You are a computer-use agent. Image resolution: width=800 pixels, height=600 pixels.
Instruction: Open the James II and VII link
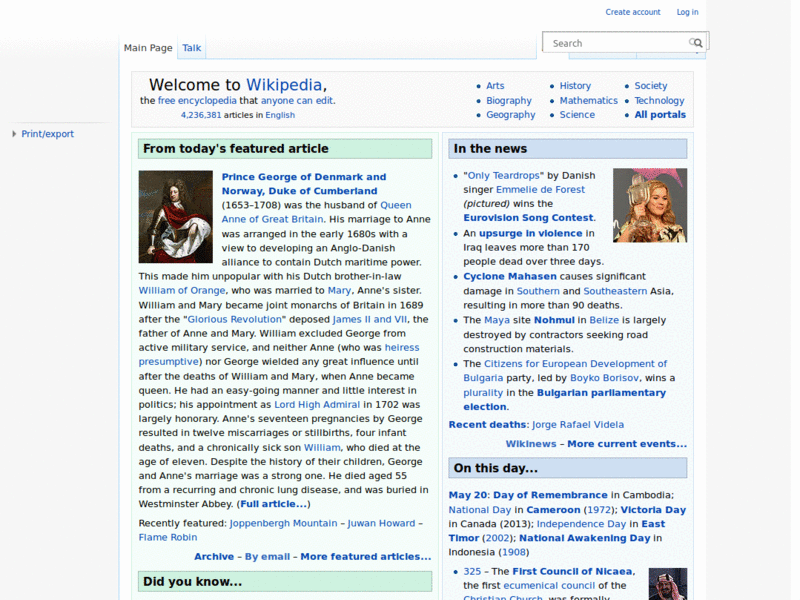pyautogui.click(x=370, y=319)
